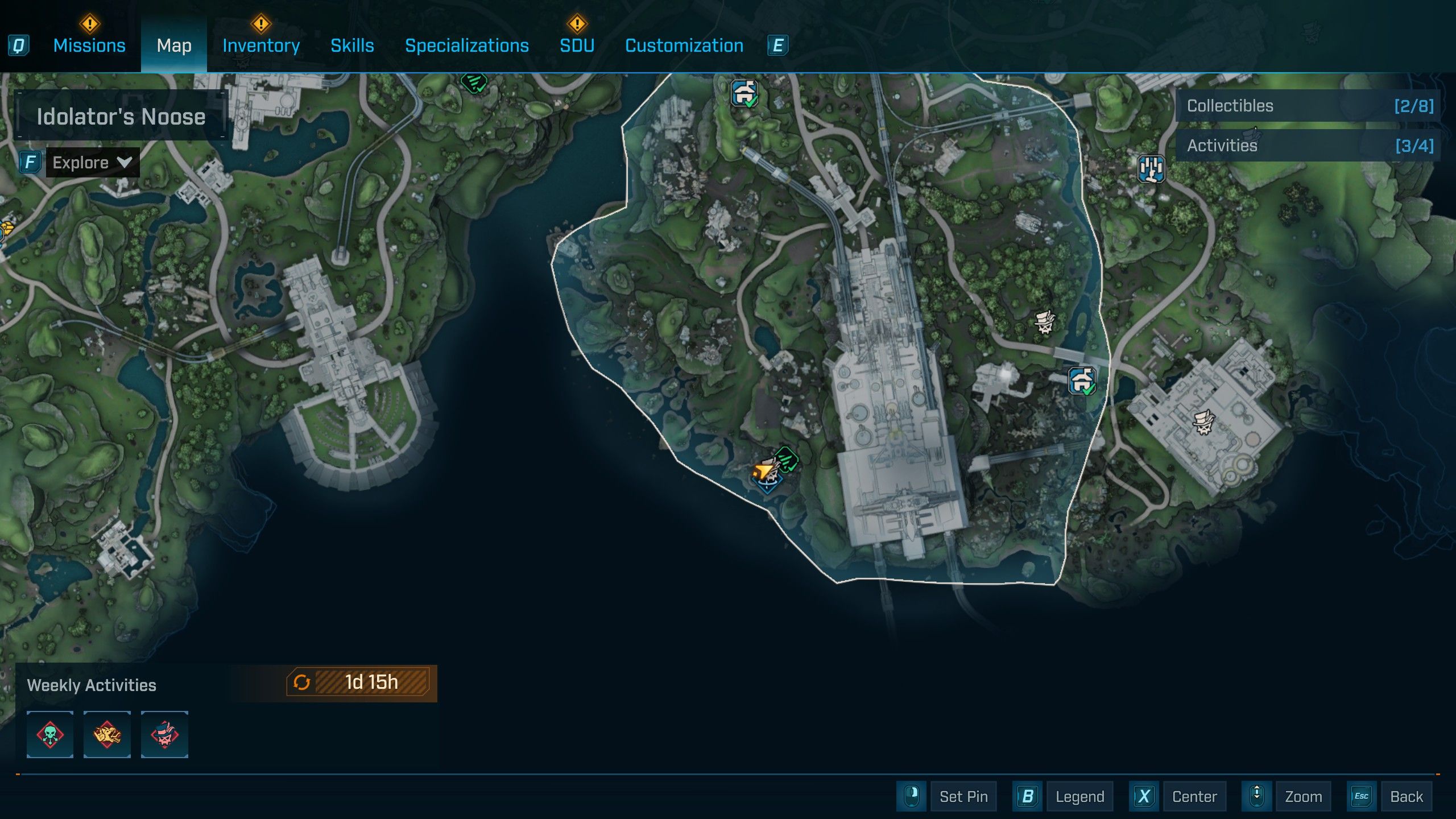Switch to the Missions tab
Screen dimensions: 1456x819
(89, 45)
